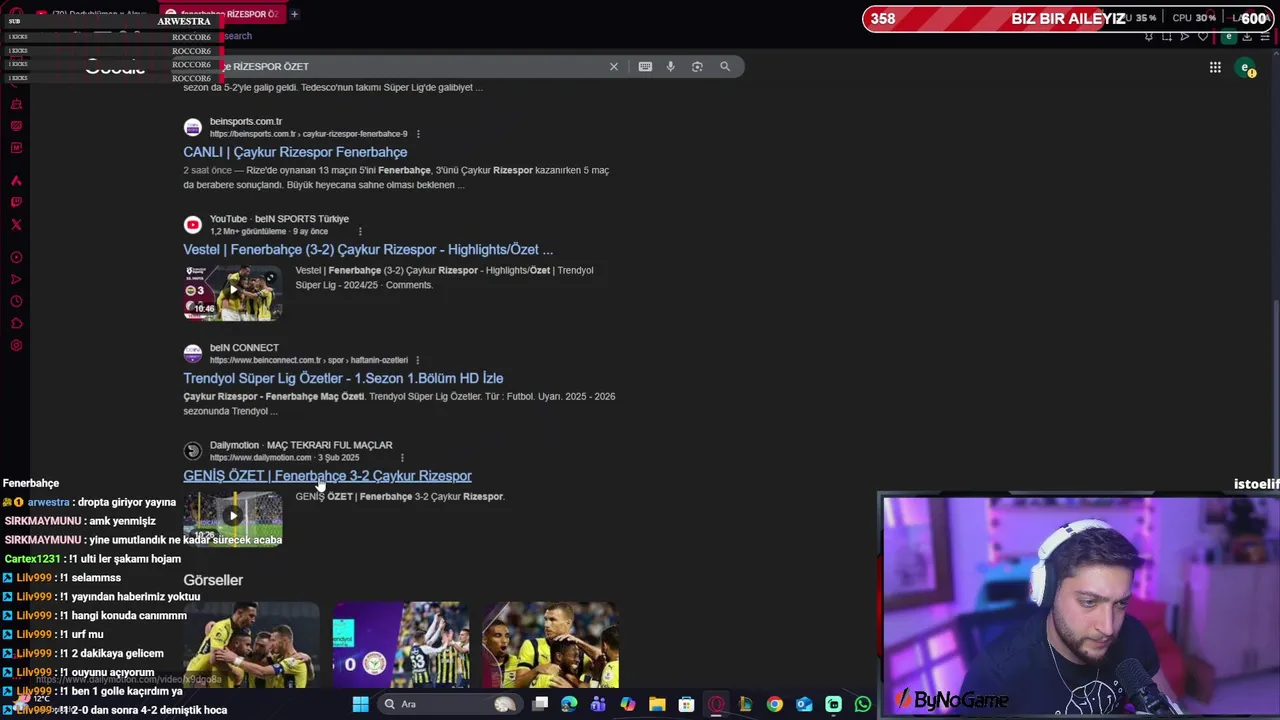Open the extensions cube in the sidebar
This screenshot has height=720, width=1280.
pyautogui.click(x=16, y=323)
